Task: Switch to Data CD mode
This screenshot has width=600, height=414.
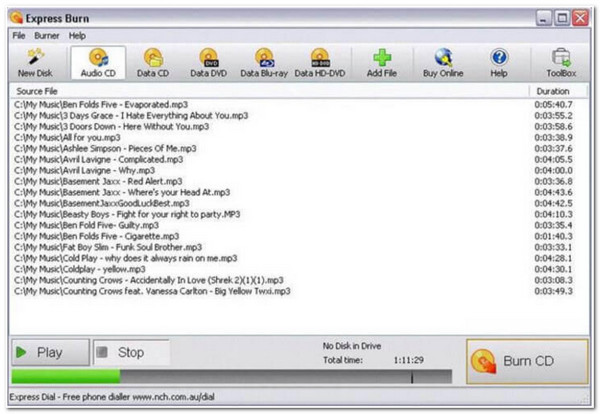Action: (x=153, y=63)
